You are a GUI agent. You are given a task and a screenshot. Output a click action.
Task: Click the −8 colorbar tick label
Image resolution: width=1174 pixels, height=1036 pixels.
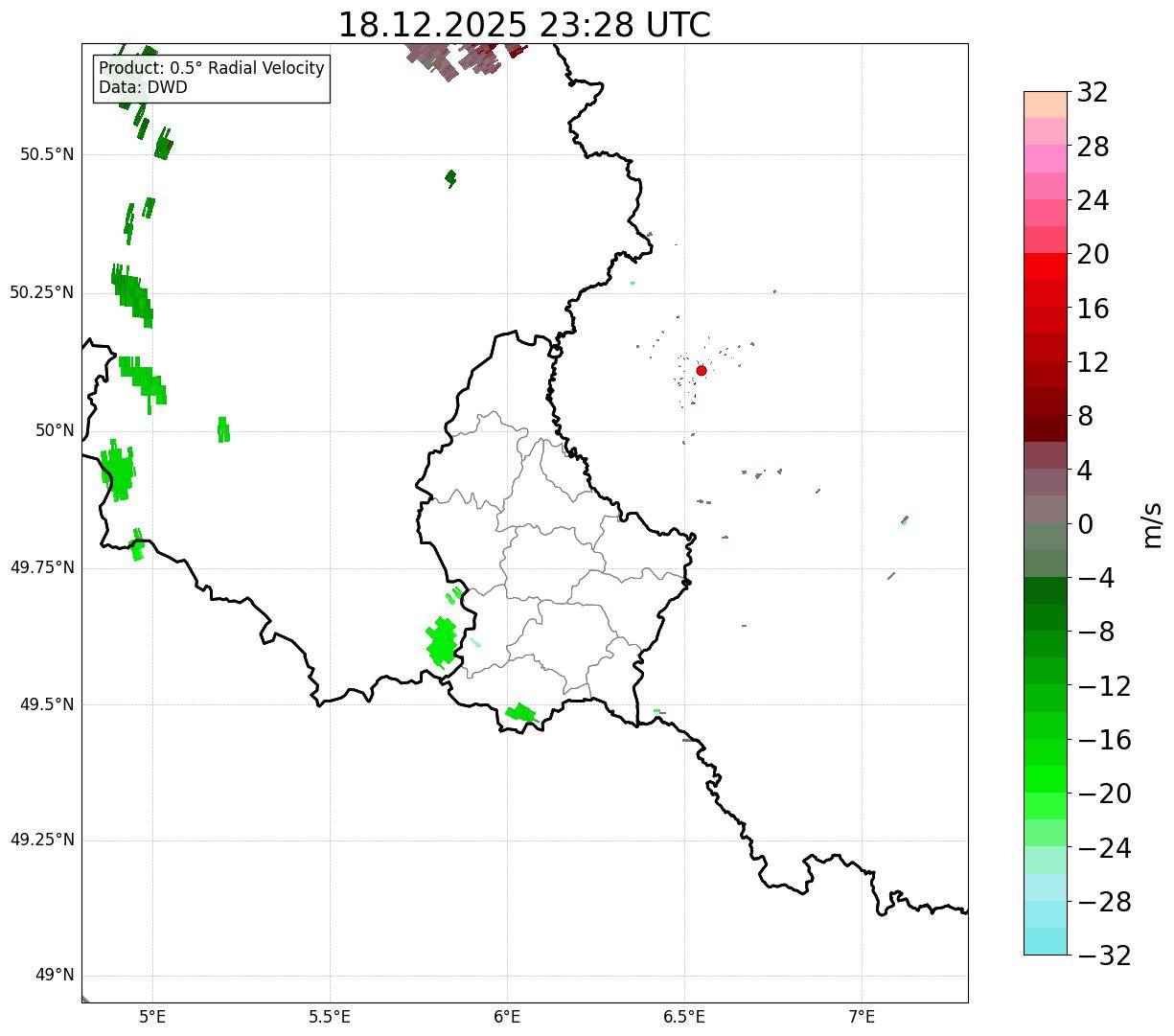(1095, 633)
